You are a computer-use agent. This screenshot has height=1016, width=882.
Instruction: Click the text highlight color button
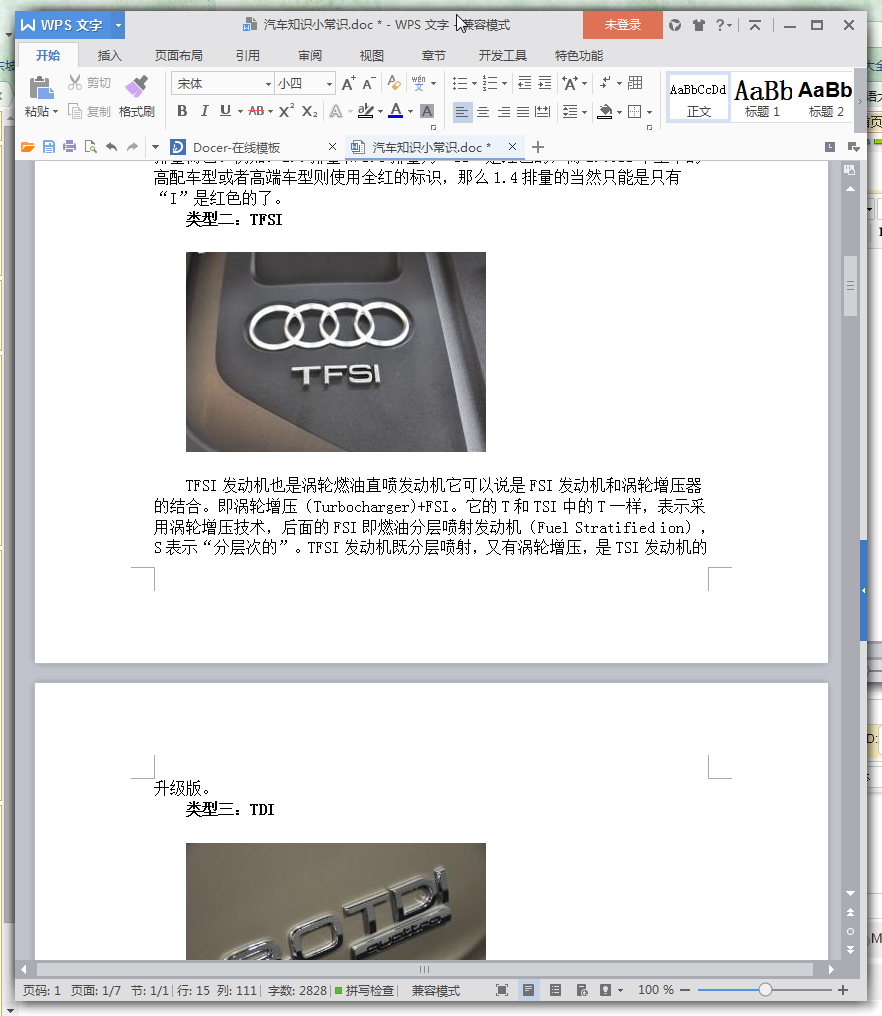click(x=366, y=111)
